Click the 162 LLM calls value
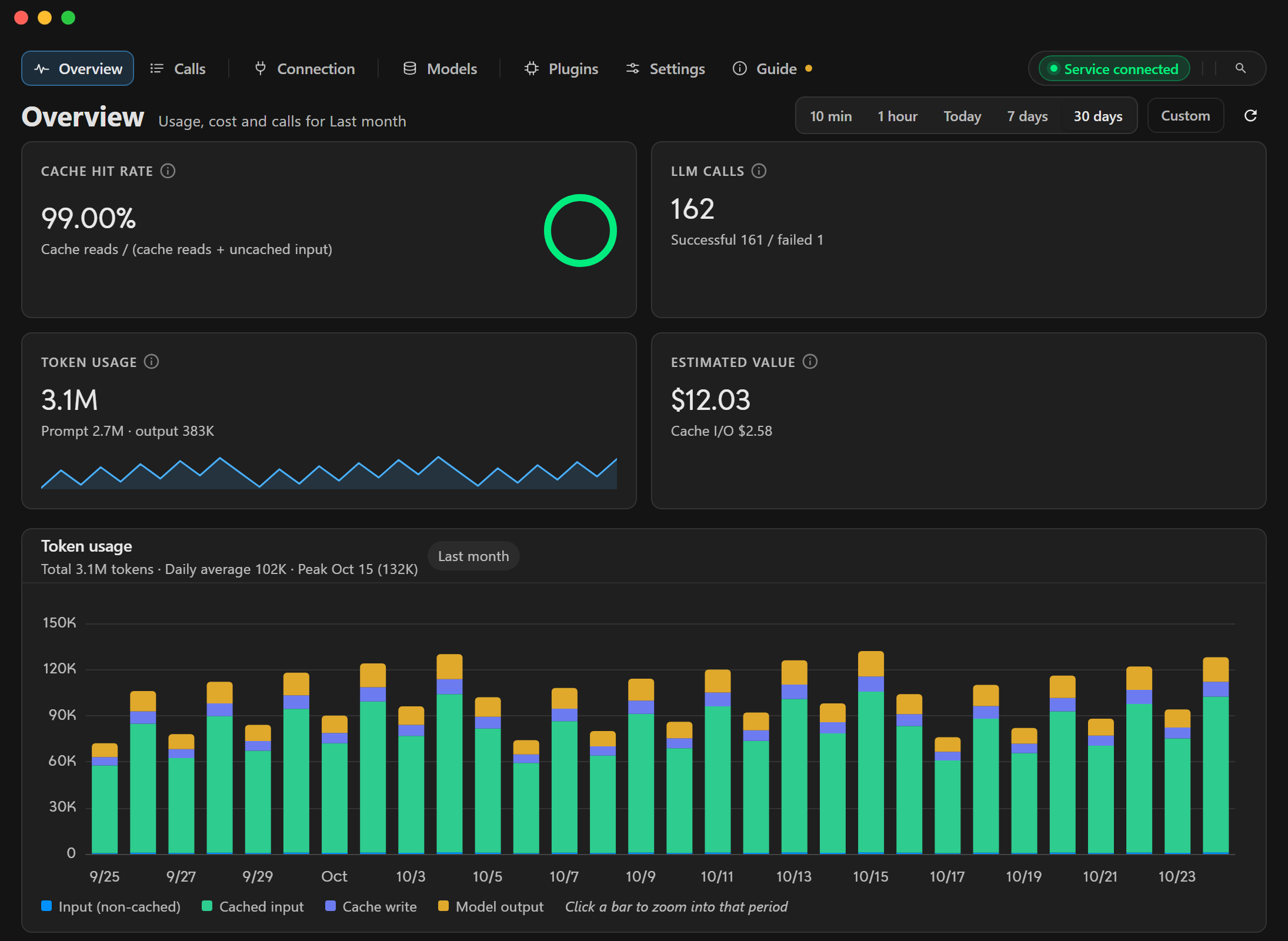The width and height of the screenshot is (1288, 941). point(692,209)
